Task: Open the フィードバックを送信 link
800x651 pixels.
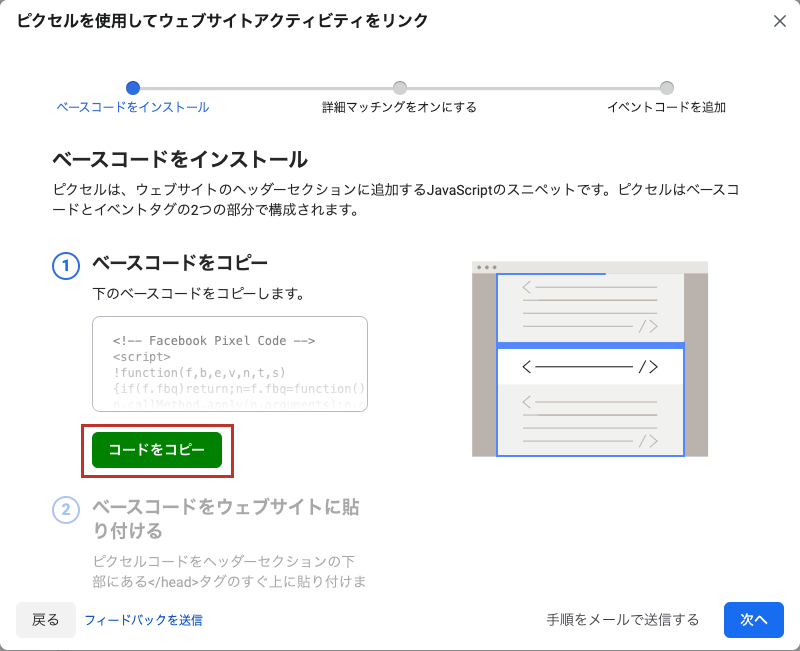Action: tap(143, 620)
